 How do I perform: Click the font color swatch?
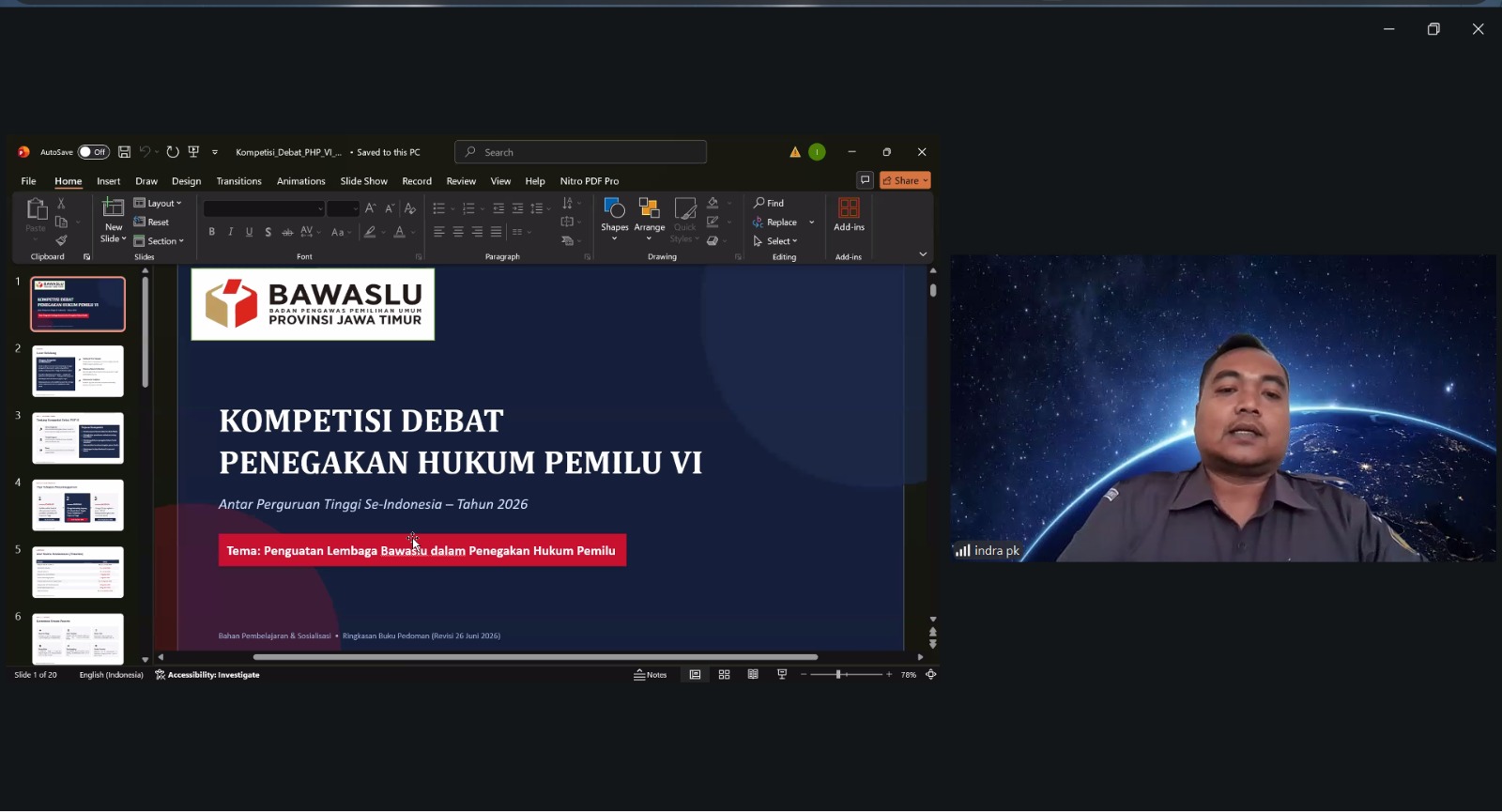tap(400, 232)
